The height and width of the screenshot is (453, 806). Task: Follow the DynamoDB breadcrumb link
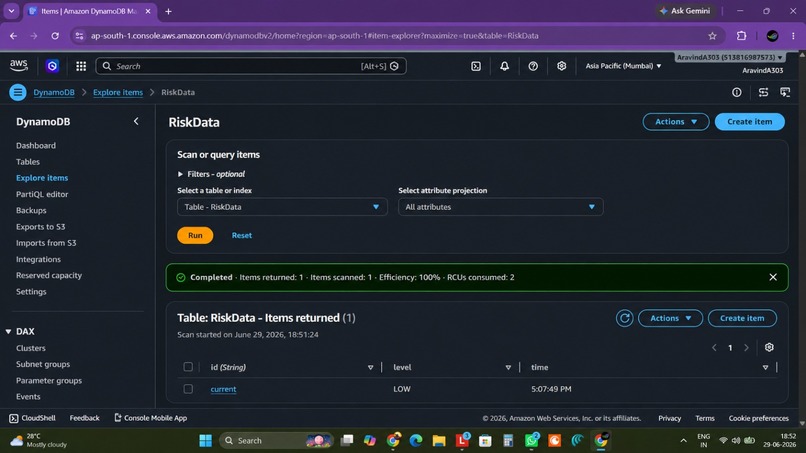coord(54,93)
